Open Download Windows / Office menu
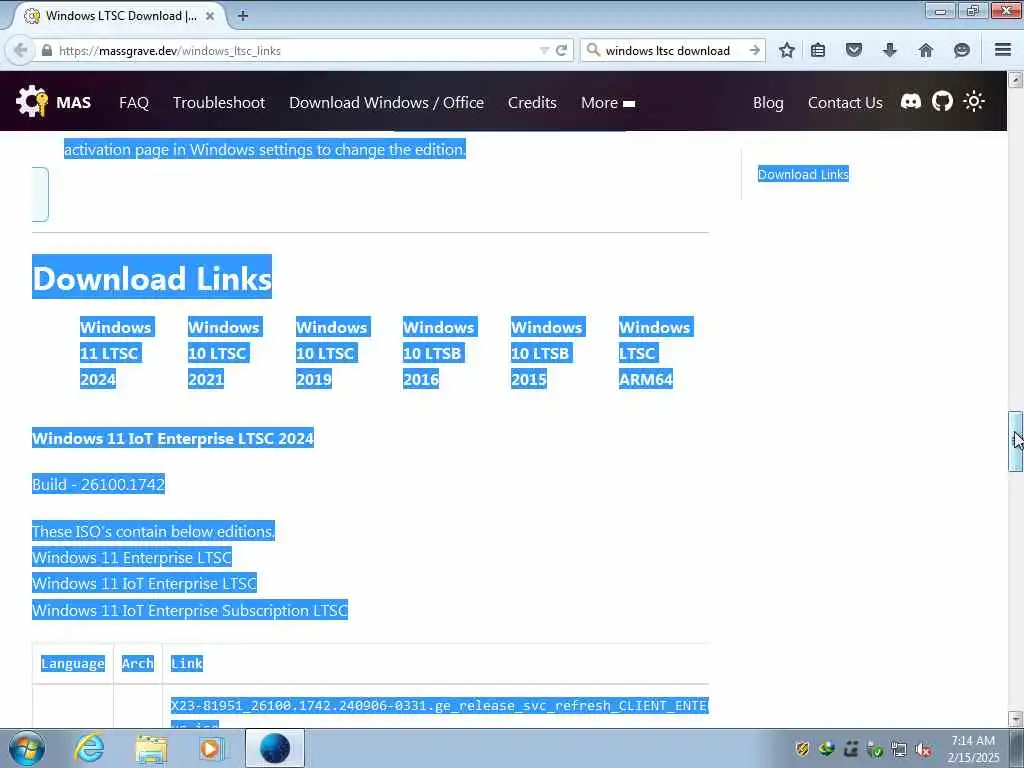The image size is (1024, 768). click(x=387, y=103)
